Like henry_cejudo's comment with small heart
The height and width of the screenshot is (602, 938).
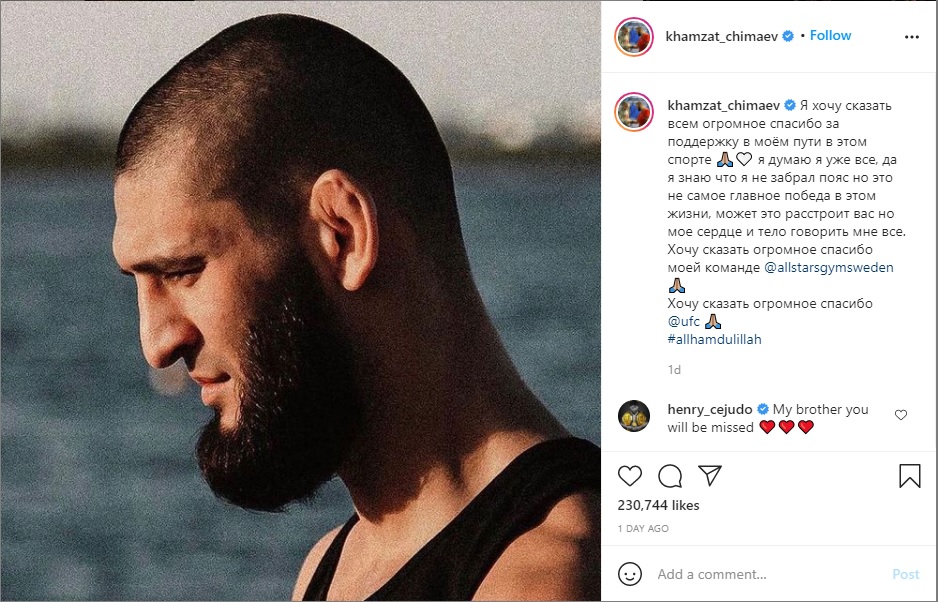[901, 415]
